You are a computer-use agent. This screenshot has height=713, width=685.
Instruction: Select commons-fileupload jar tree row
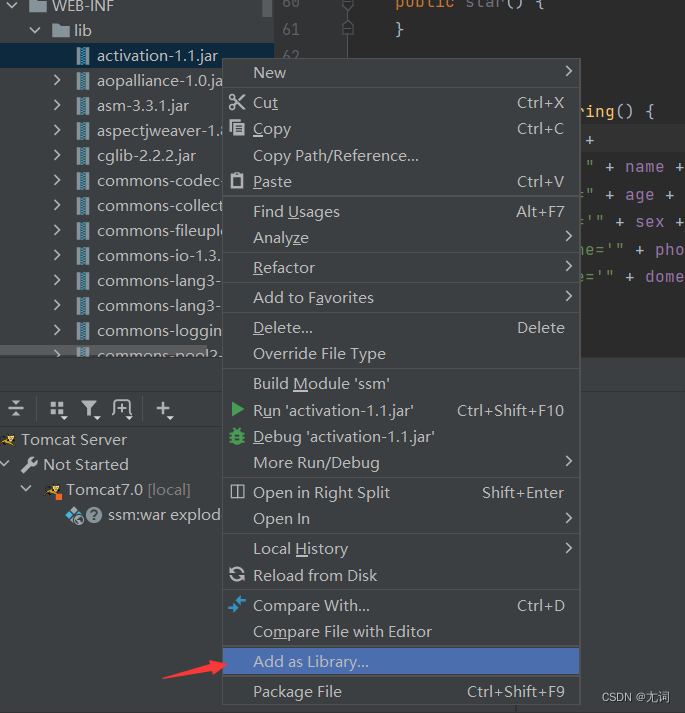click(111, 231)
